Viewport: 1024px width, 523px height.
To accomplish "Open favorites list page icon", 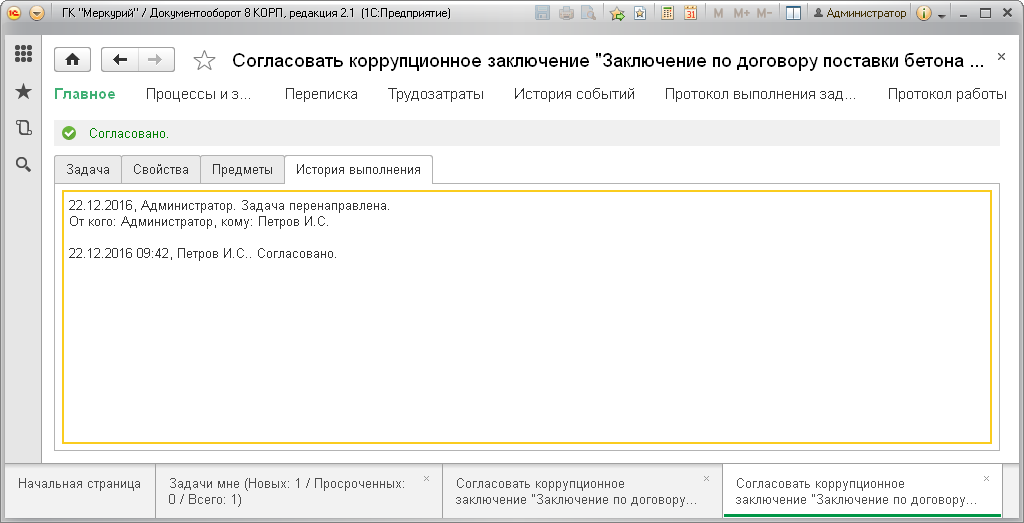I will point(640,13).
